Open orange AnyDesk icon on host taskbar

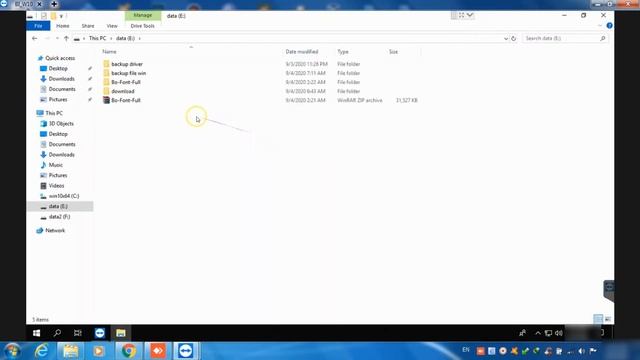coord(158,351)
